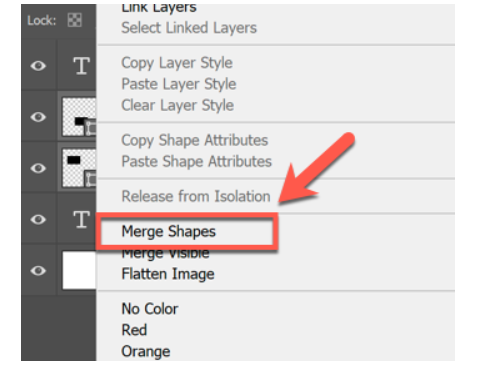Screen dimensions: 484x373
Task: Select Merge Visible menu entry
Action: click(165, 254)
